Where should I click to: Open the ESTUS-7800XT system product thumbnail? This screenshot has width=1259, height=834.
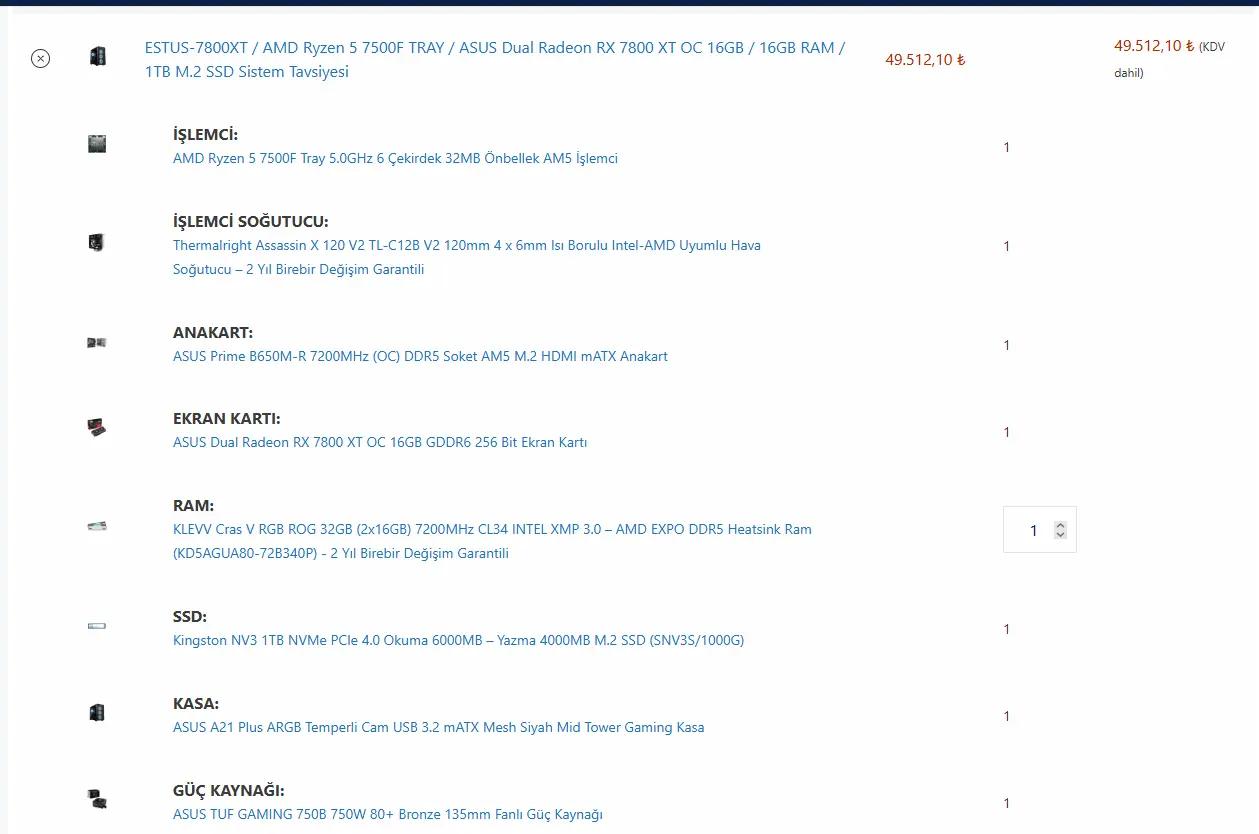[97, 56]
